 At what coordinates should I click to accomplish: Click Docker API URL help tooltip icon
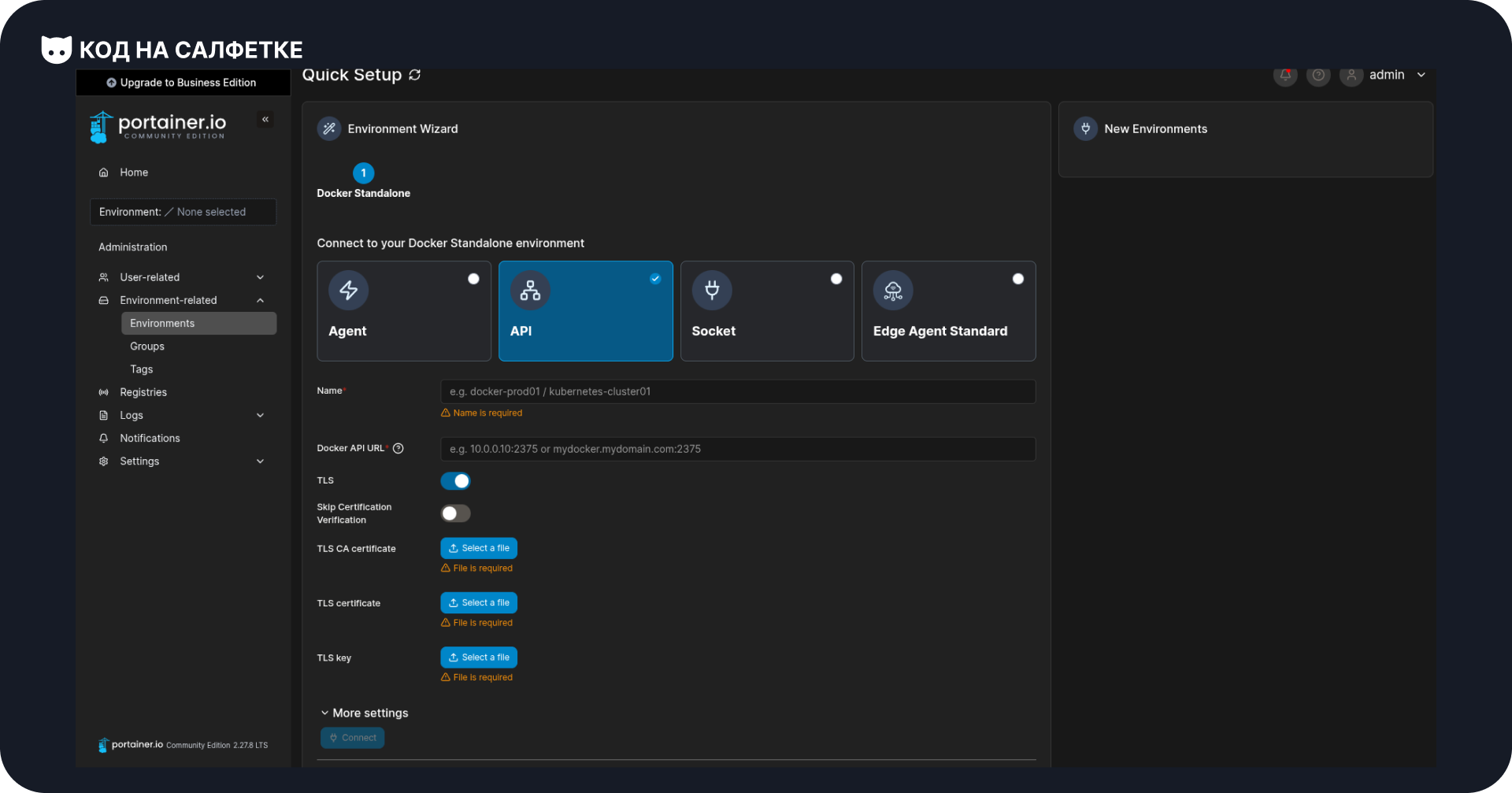pyautogui.click(x=398, y=448)
